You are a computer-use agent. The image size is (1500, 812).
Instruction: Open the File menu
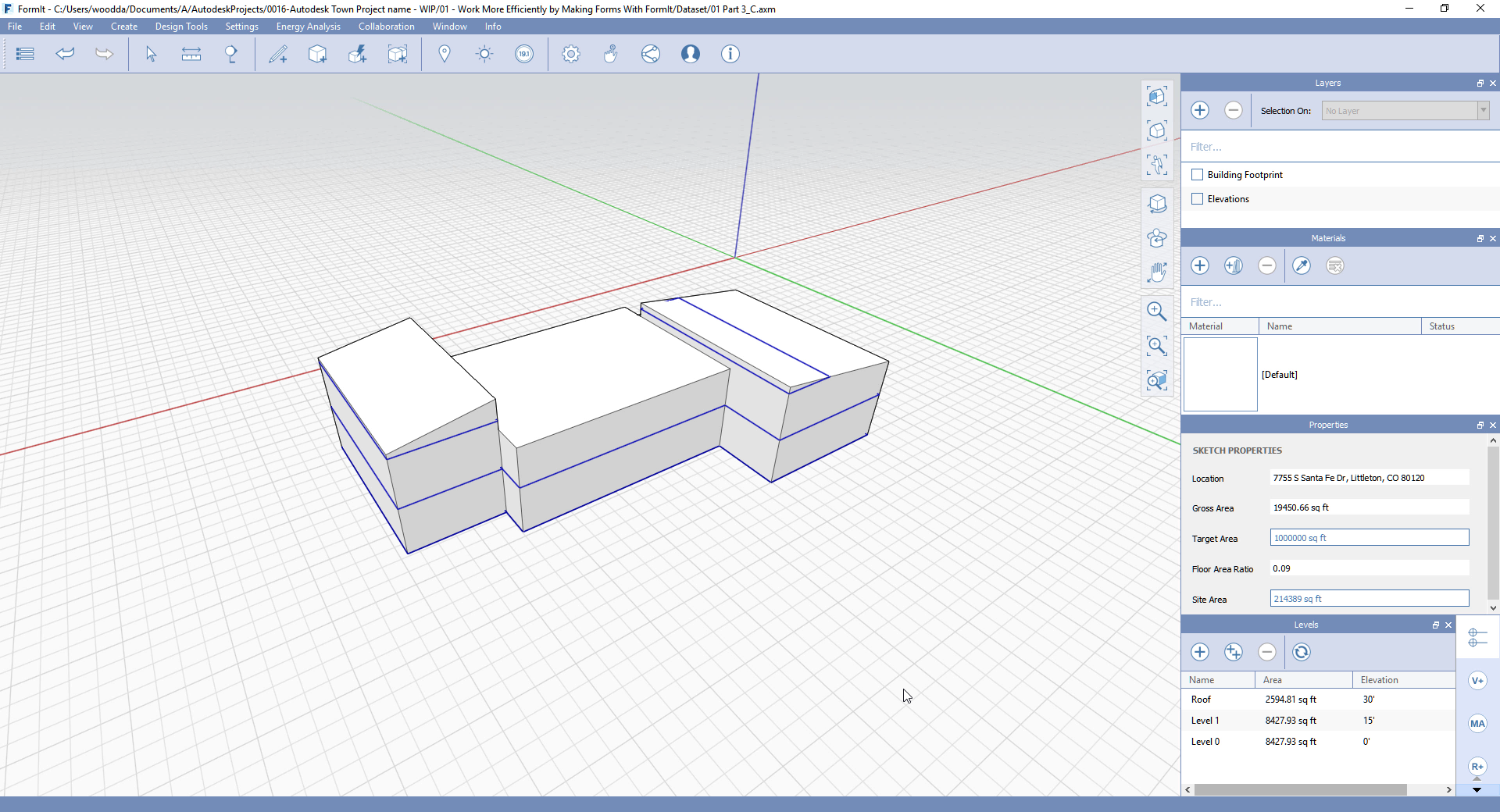click(x=15, y=27)
